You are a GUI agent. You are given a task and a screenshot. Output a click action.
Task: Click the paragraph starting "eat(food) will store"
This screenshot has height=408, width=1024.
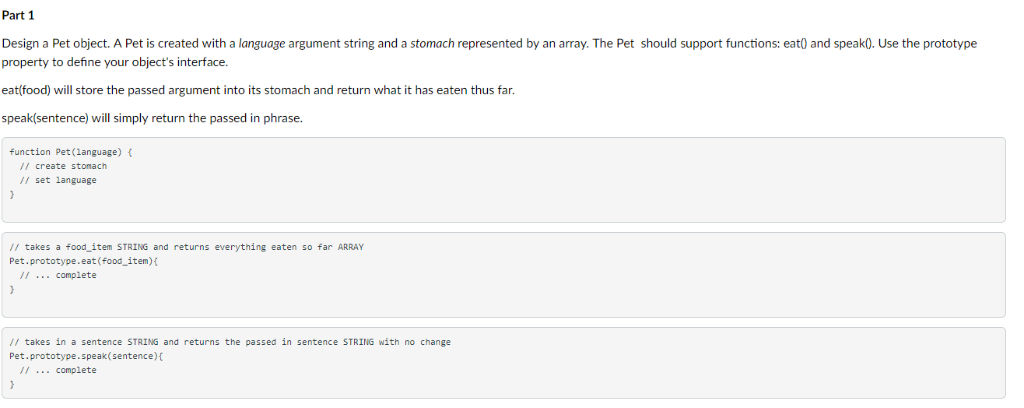pyautogui.click(x=259, y=91)
